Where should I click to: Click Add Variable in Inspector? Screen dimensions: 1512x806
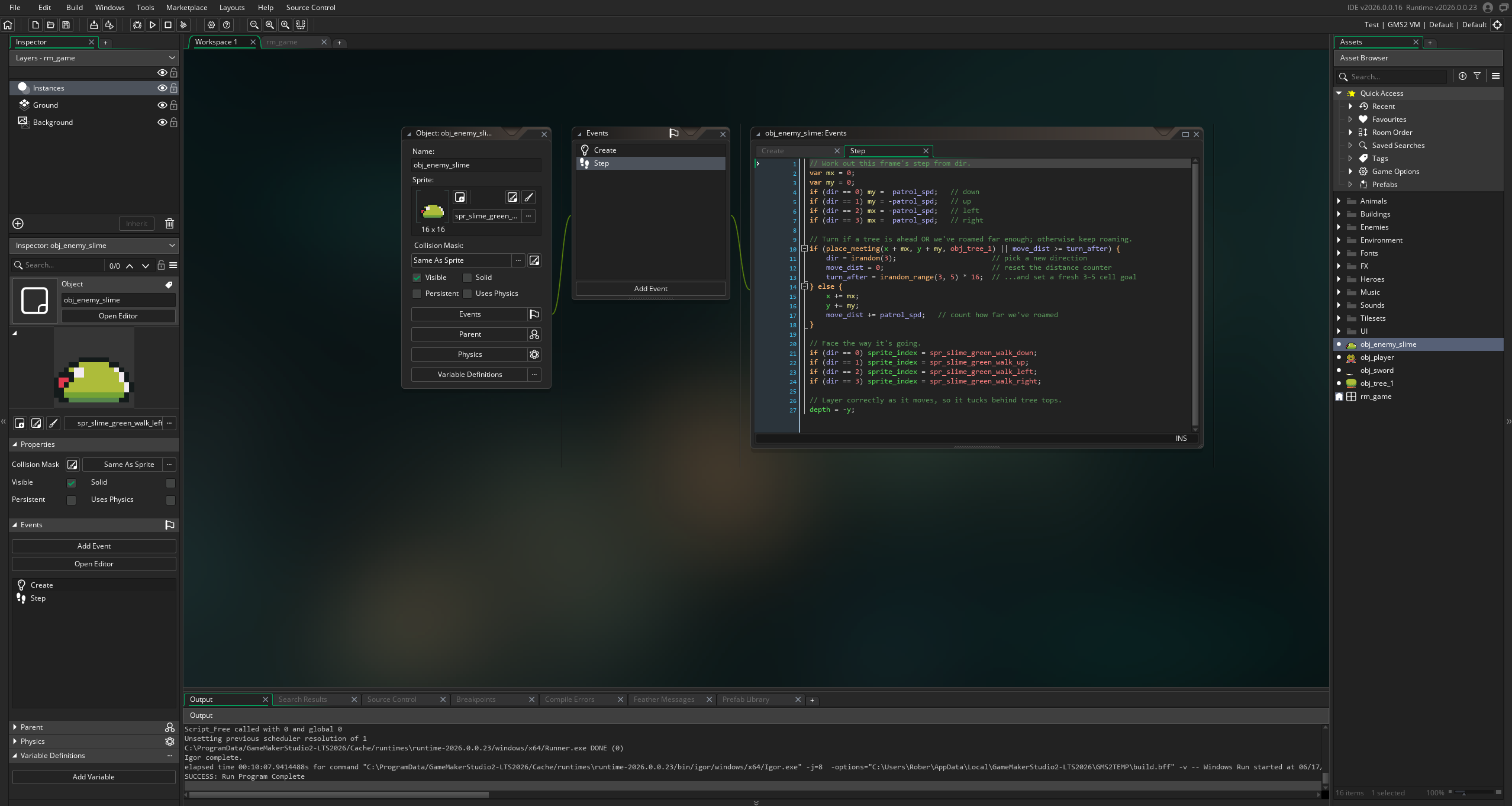(x=94, y=777)
